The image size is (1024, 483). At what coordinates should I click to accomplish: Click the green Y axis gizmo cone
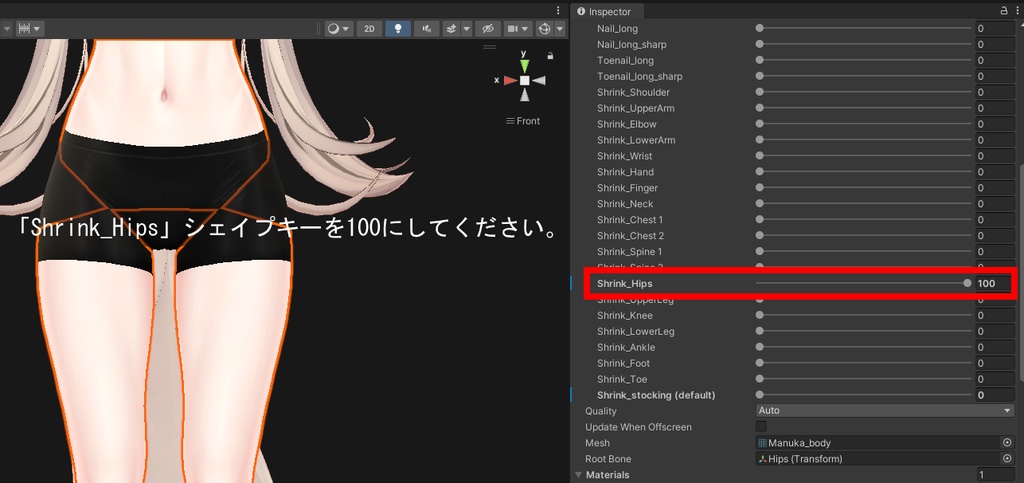tap(524, 65)
